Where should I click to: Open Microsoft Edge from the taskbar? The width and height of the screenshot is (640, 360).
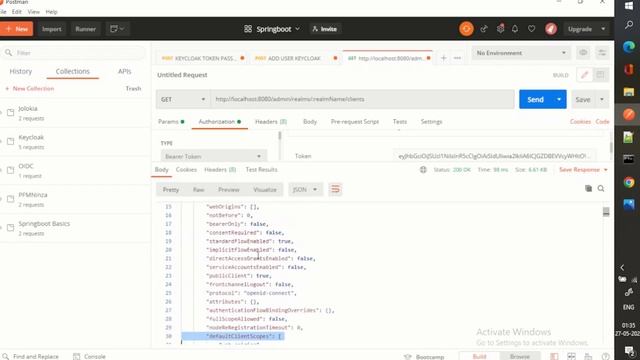point(629,47)
